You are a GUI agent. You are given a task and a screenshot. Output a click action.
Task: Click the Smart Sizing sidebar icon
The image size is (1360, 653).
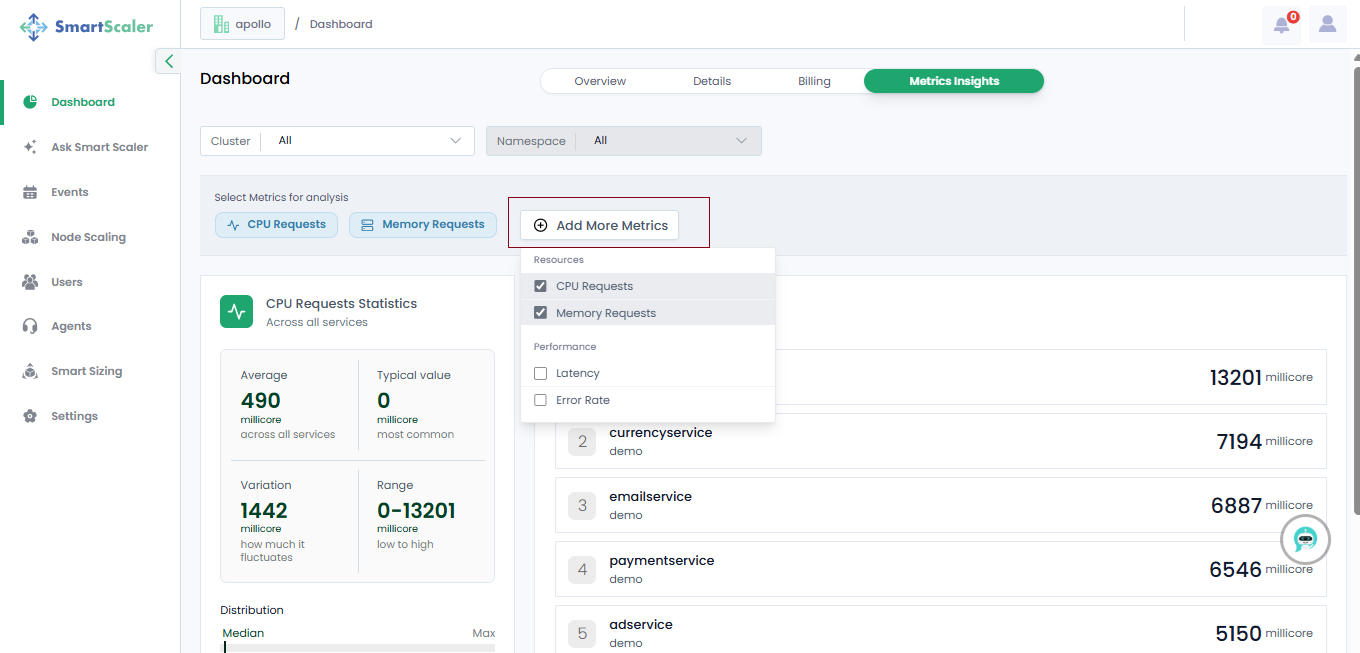pyautogui.click(x=30, y=371)
